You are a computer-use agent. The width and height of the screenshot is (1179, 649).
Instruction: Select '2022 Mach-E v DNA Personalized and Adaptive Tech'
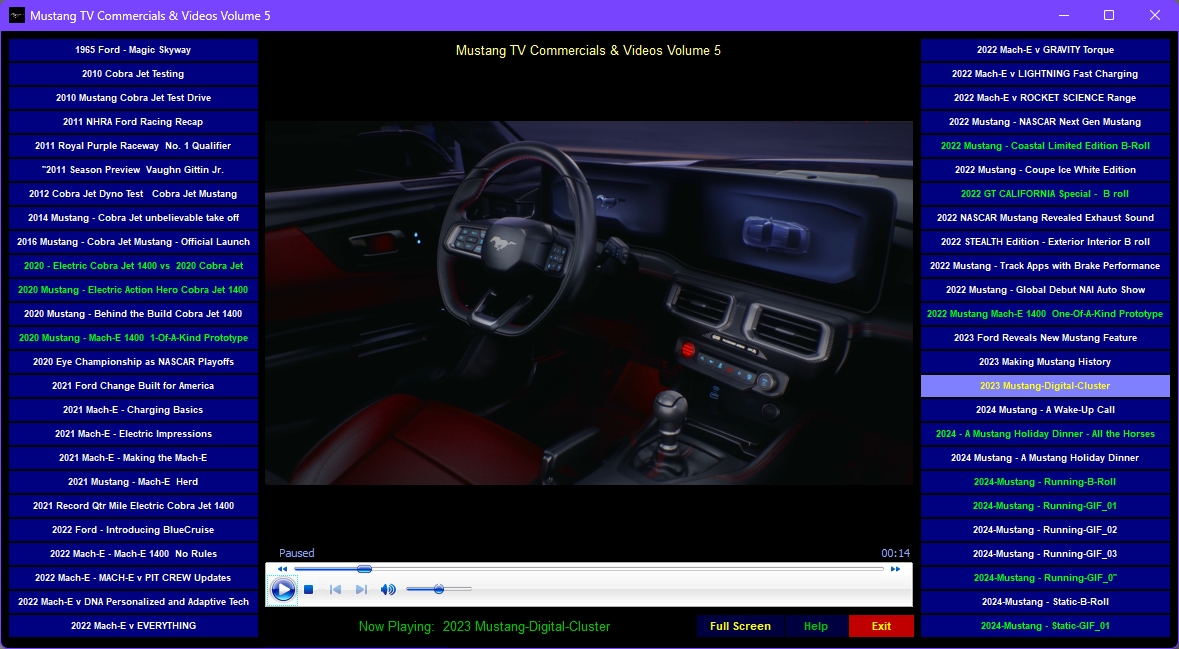tap(133, 602)
